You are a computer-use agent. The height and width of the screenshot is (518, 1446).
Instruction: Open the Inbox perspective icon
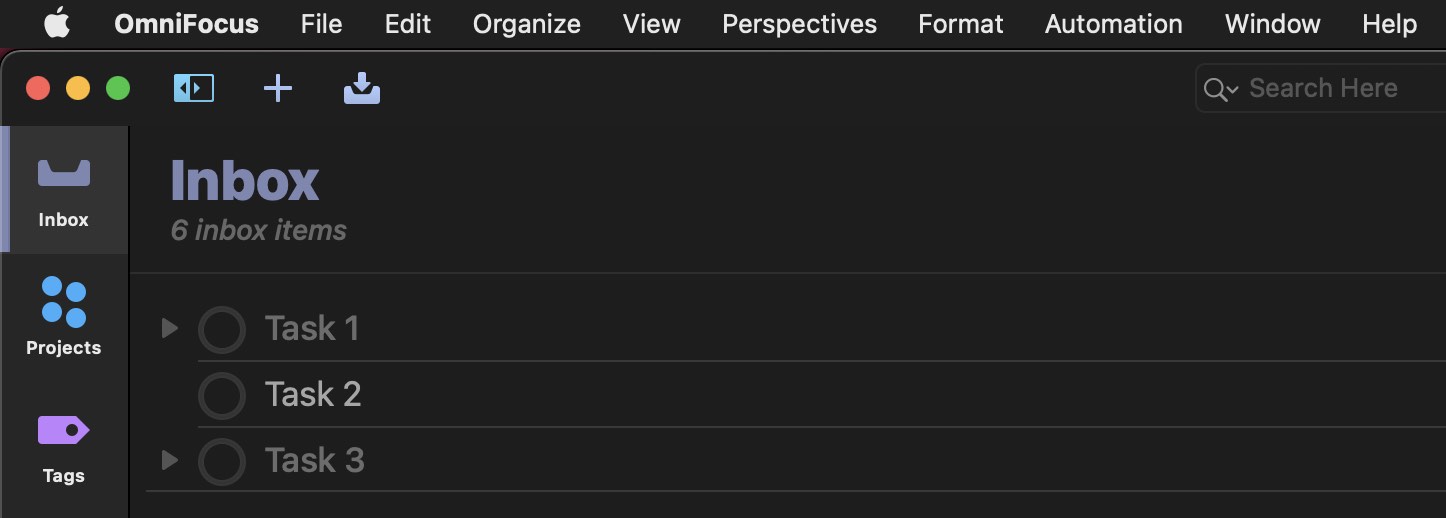coord(64,190)
